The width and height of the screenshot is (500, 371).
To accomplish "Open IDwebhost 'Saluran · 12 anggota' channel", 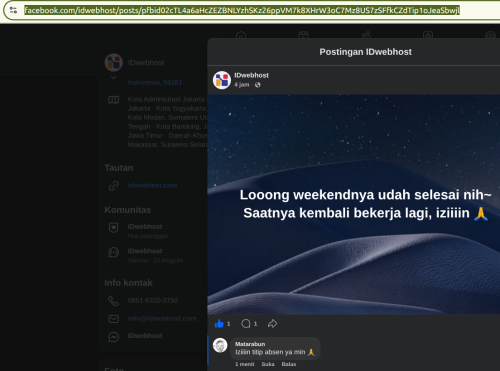I will (x=155, y=255).
